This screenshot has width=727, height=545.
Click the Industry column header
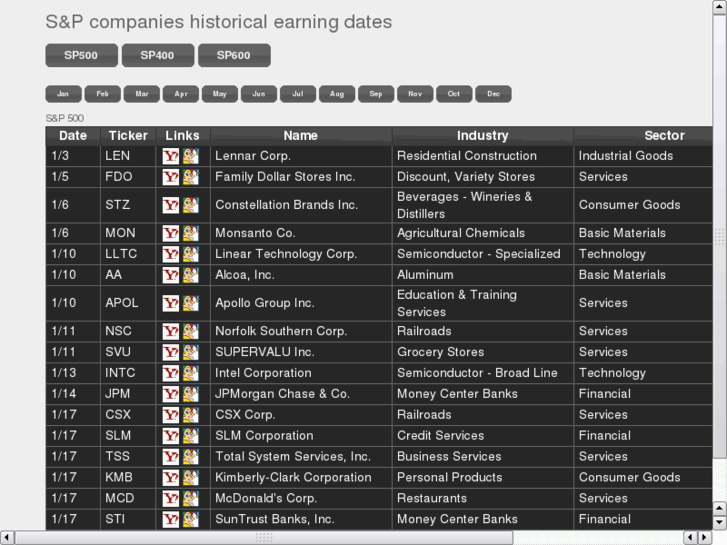(x=483, y=135)
